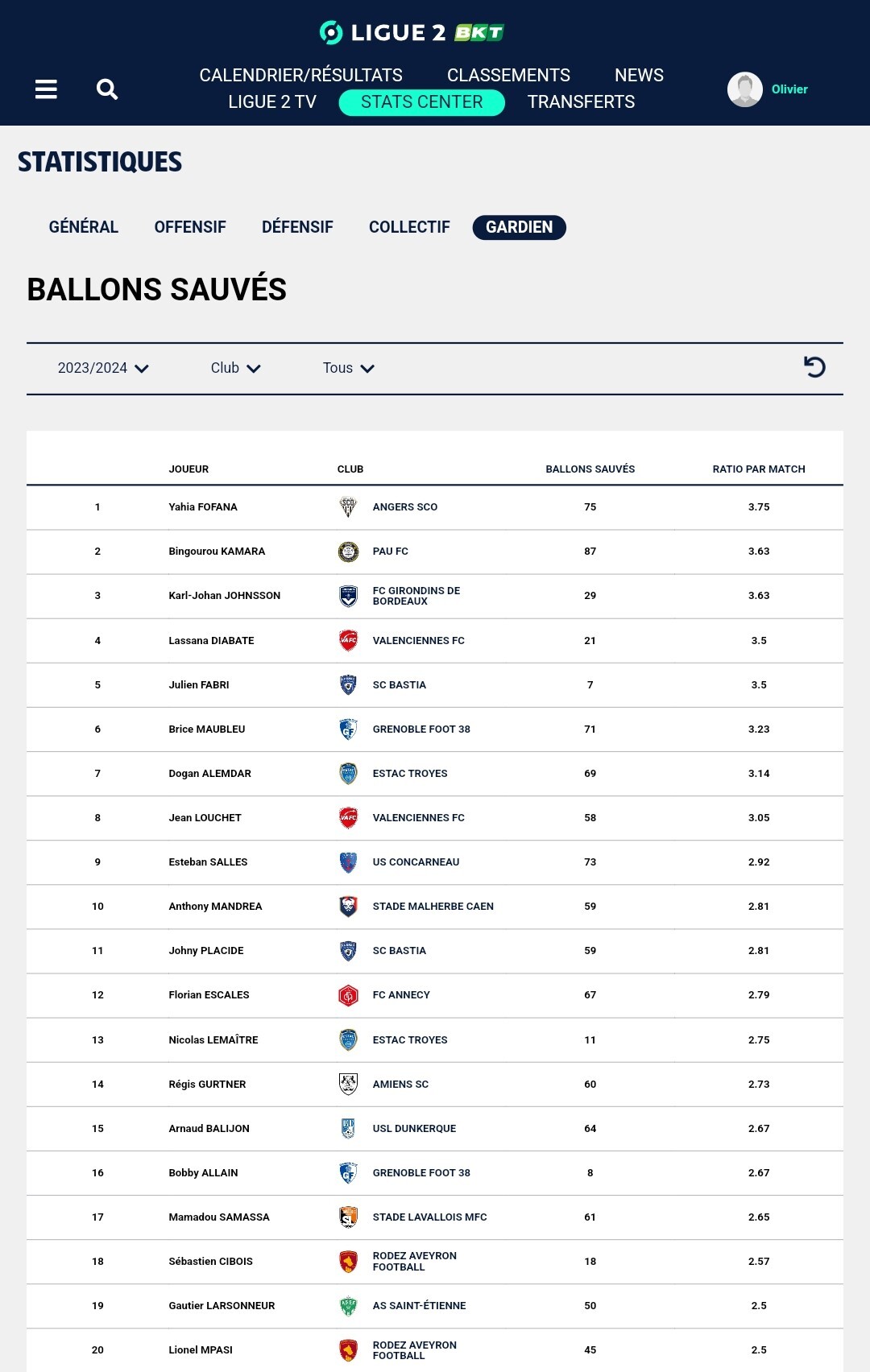Open Olivier's user profile avatar
Screen dimensions: 870x1372
click(745, 89)
